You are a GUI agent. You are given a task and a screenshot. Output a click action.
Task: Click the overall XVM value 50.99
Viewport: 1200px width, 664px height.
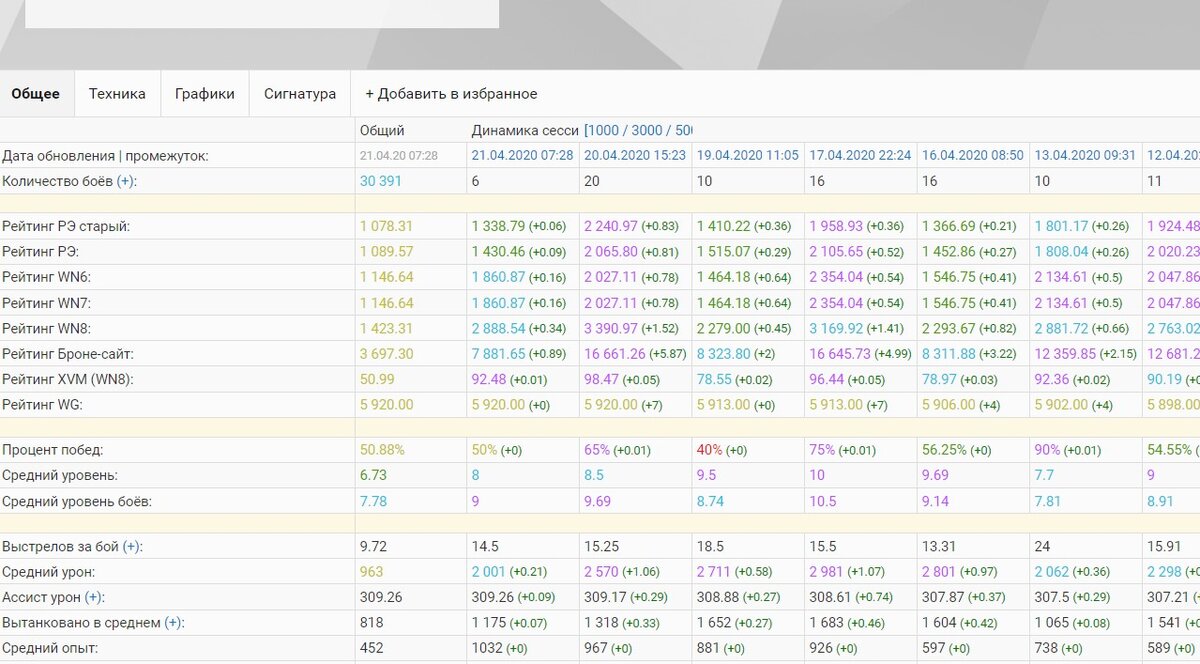click(376, 379)
